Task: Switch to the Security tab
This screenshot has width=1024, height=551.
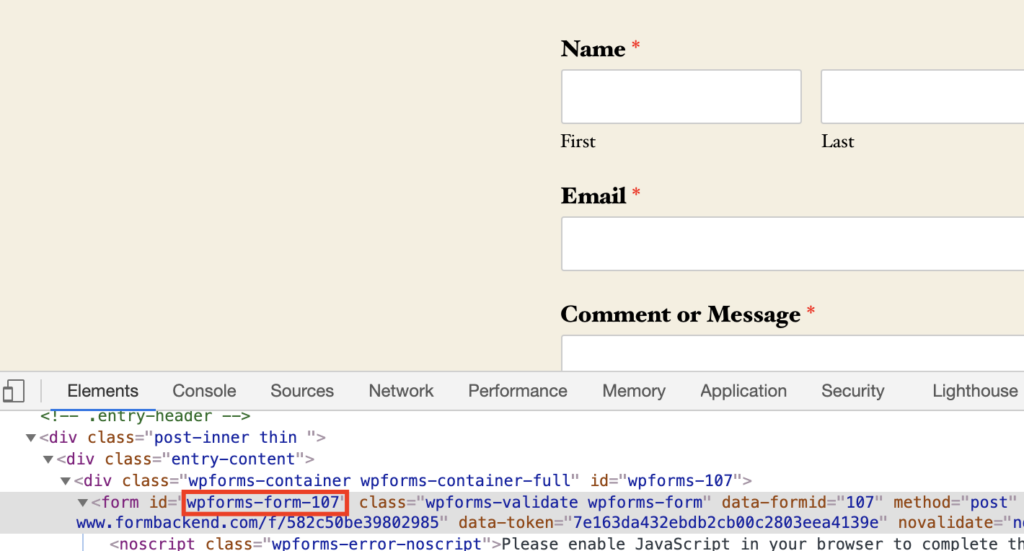Action: [x=852, y=391]
